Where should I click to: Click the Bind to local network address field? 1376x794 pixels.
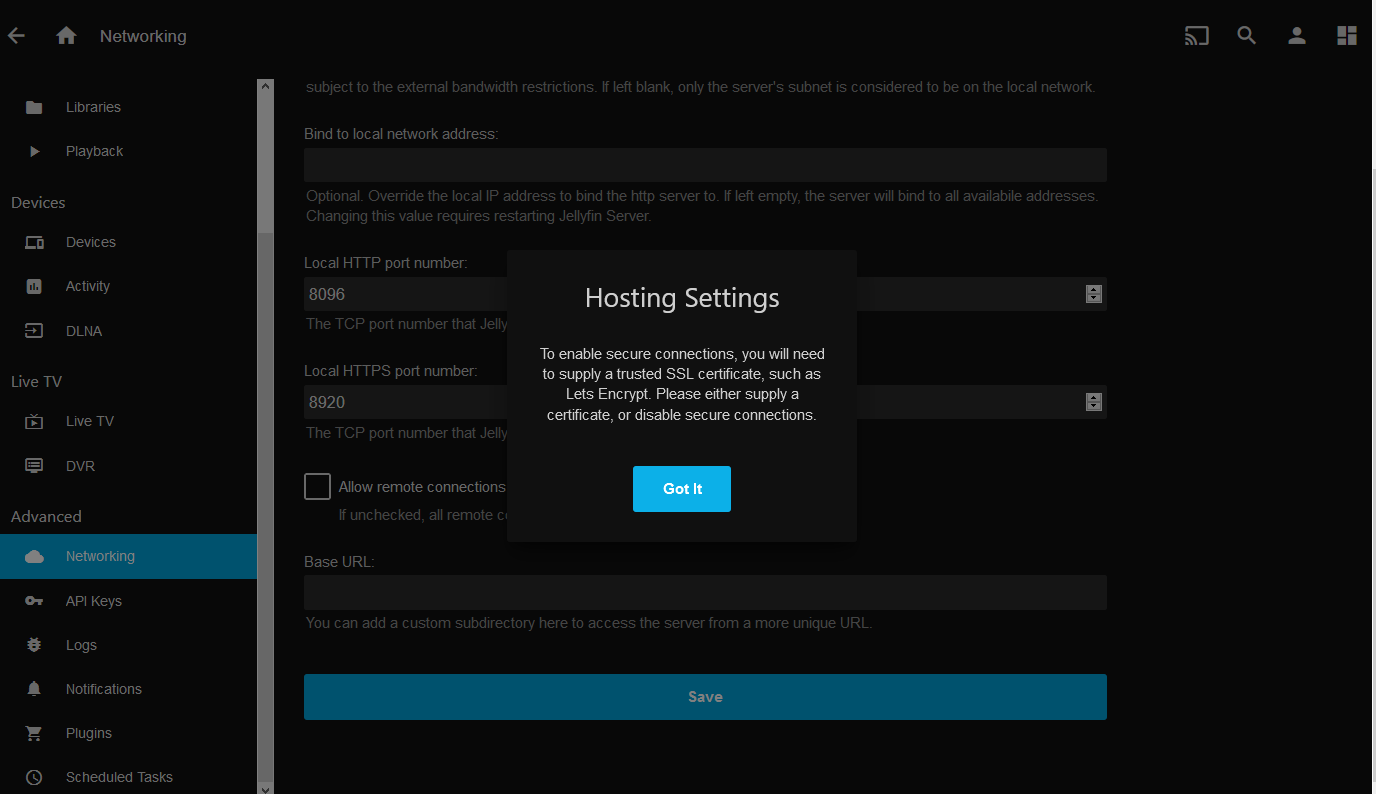(705, 165)
